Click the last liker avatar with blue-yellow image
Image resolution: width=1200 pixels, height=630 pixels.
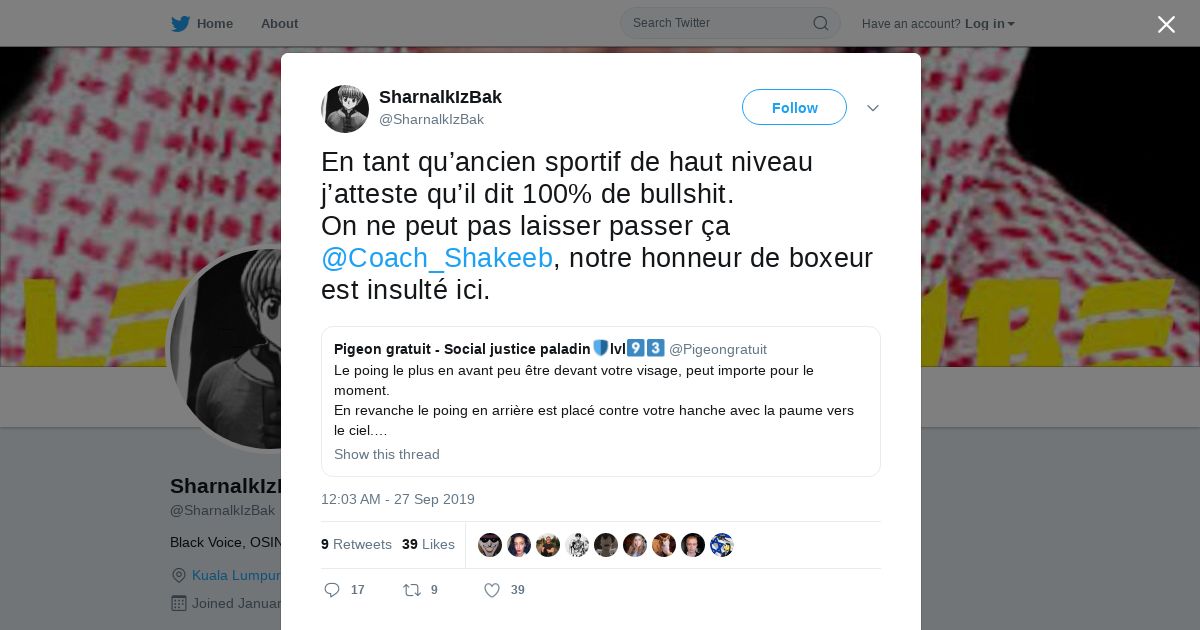[722, 545]
